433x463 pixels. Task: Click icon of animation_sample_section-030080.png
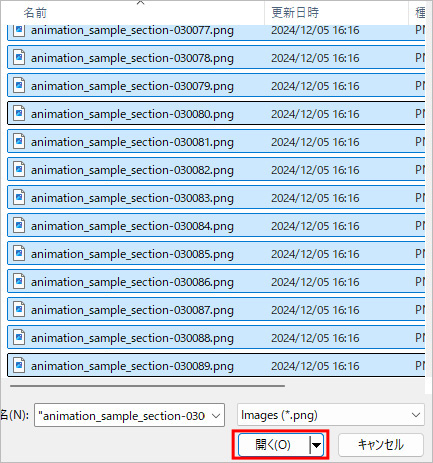pos(19,114)
